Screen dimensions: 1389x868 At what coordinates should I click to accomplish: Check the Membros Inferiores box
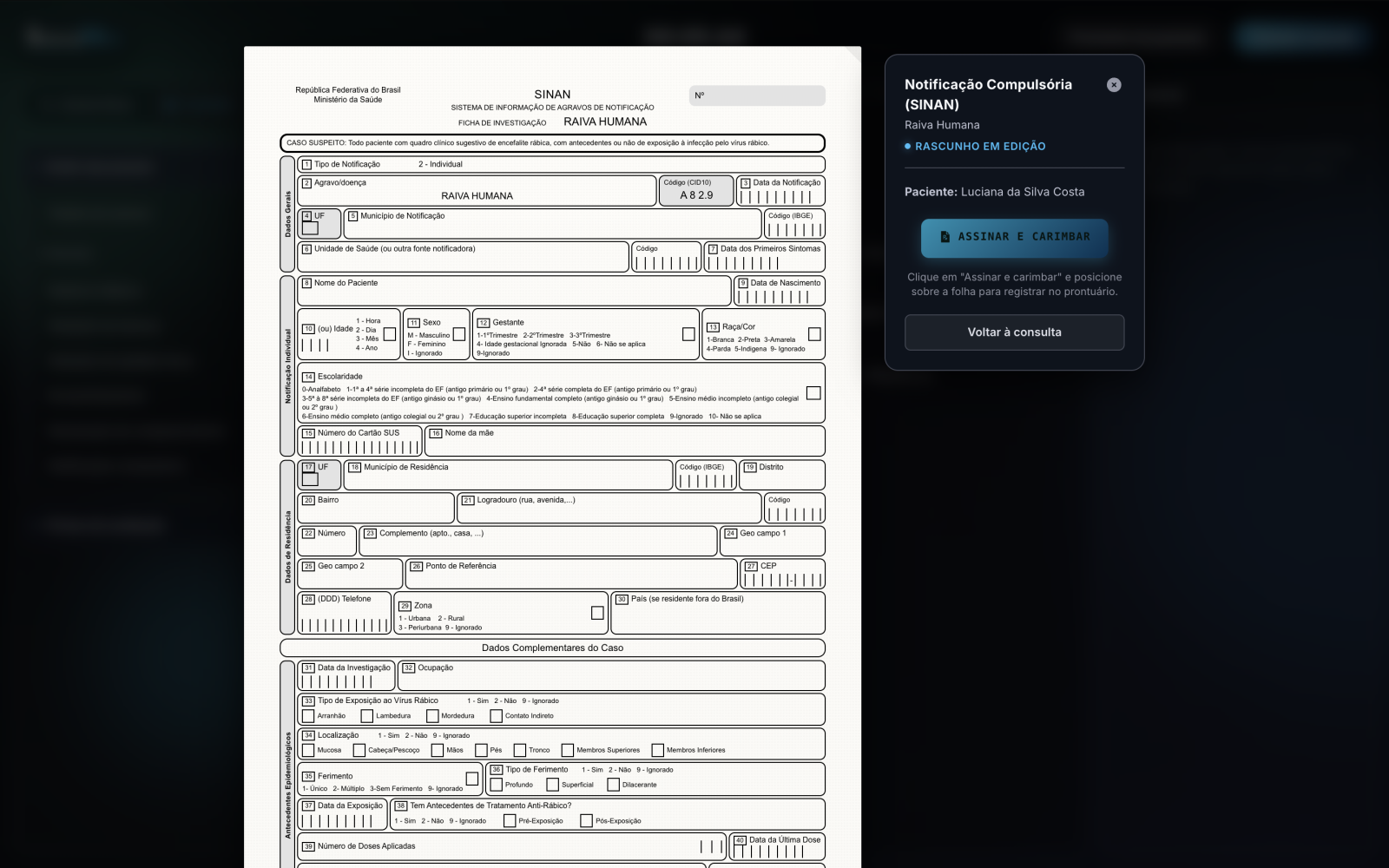[657, 750]
